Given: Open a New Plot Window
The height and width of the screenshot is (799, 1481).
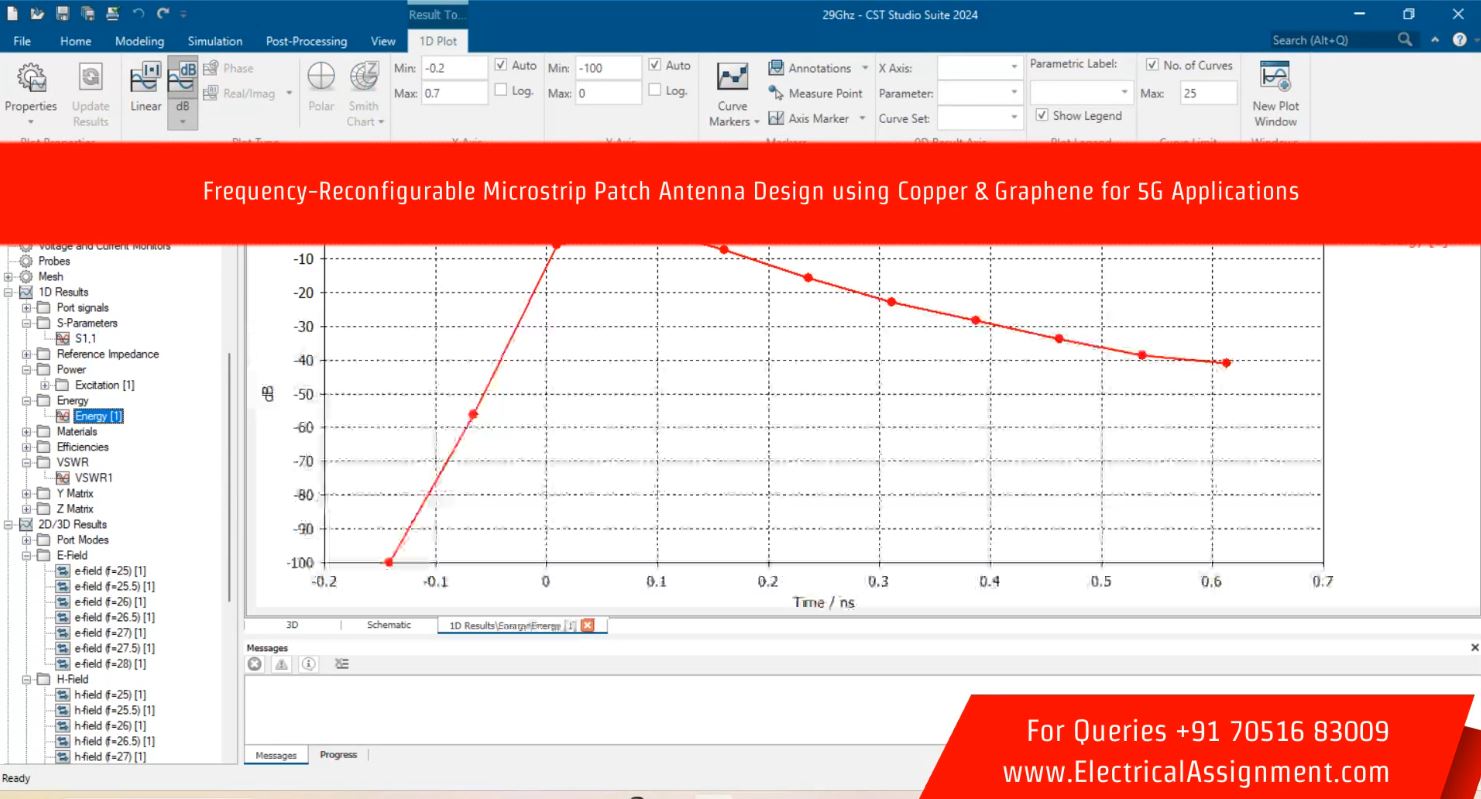Looking at the screenshot, I should click(x=1275, y=92).
